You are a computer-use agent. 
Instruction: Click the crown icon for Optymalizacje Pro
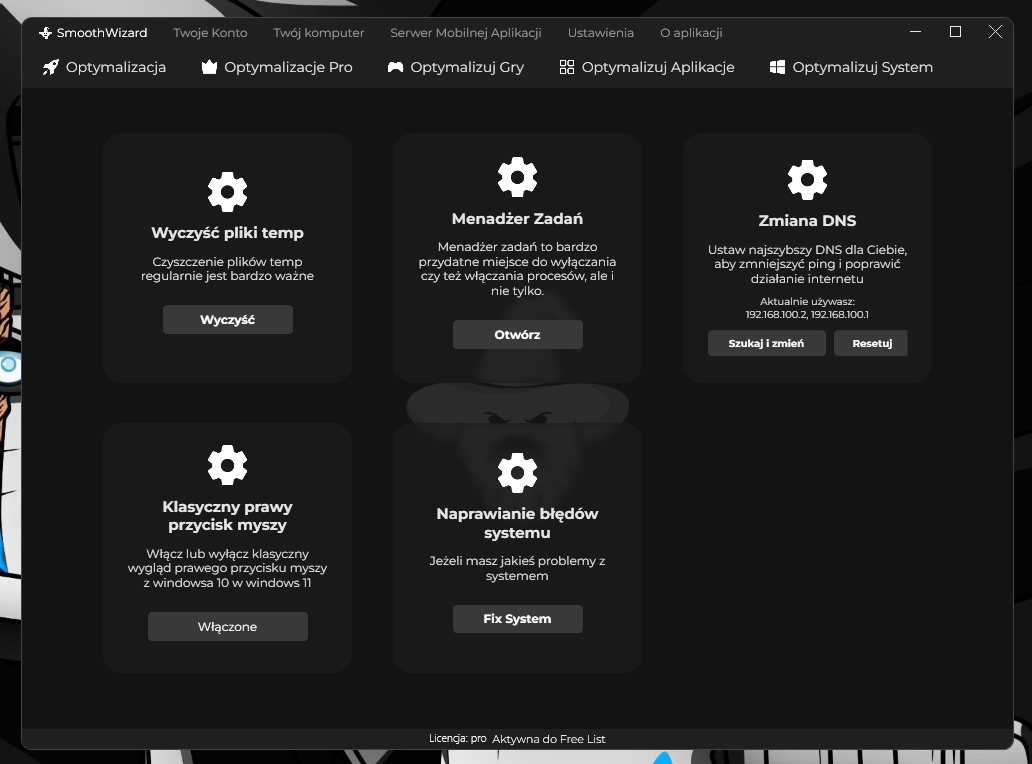pos(209,67)
